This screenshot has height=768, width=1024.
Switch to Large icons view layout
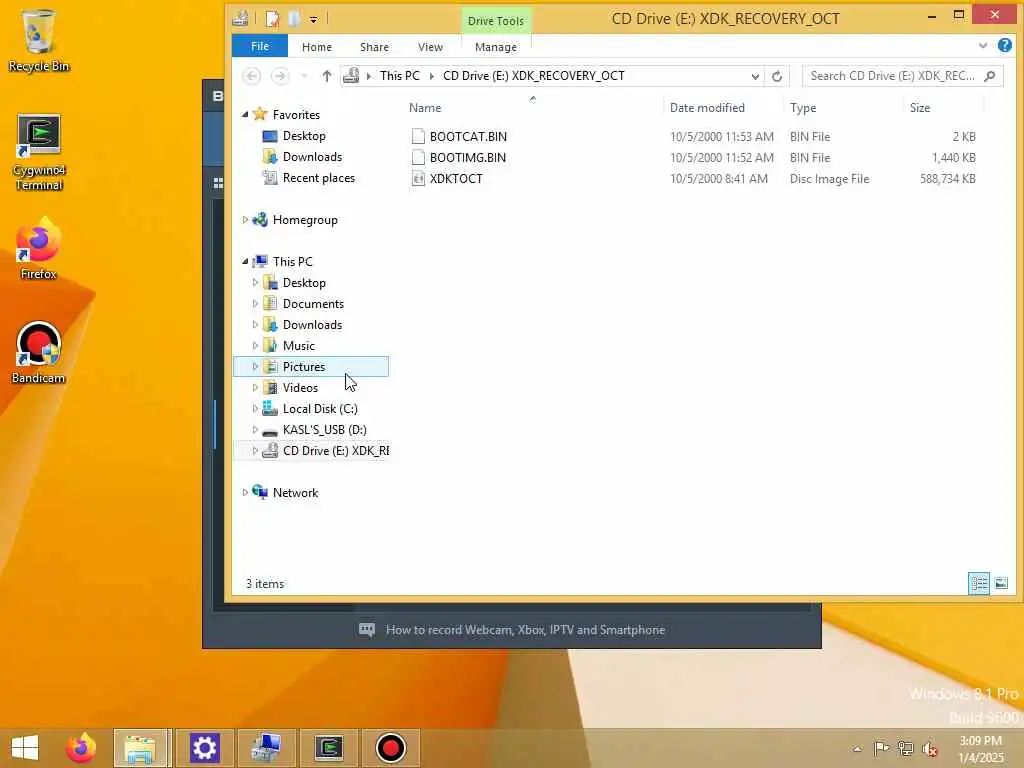tap(1001, 583)
